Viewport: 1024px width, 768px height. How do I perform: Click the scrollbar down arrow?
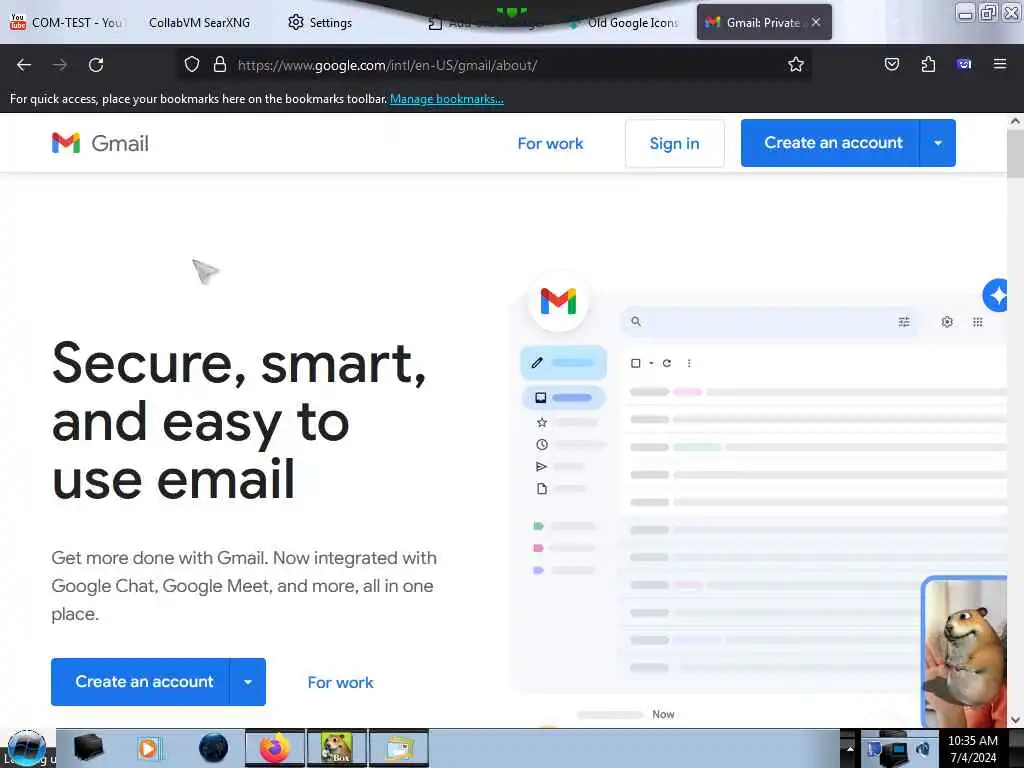(1015, 720)
